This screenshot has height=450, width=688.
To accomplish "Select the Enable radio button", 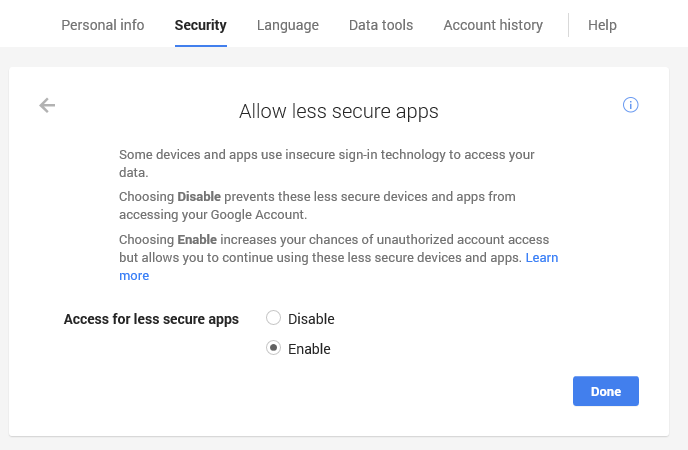I will tap(273, 348).
